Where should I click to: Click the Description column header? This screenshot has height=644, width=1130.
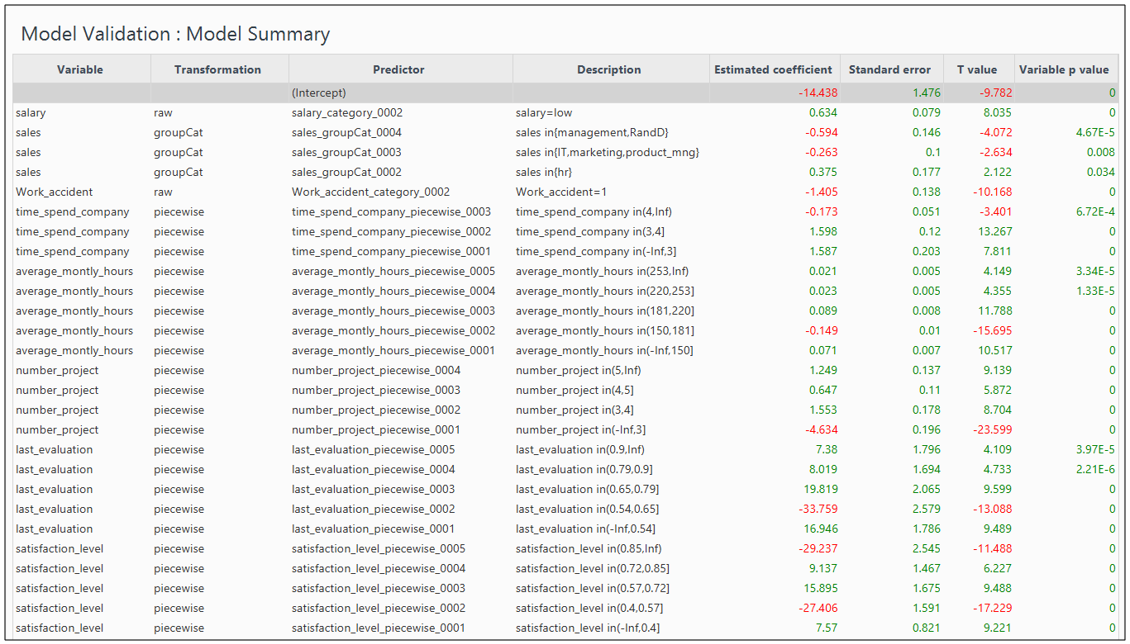point(608,70)
